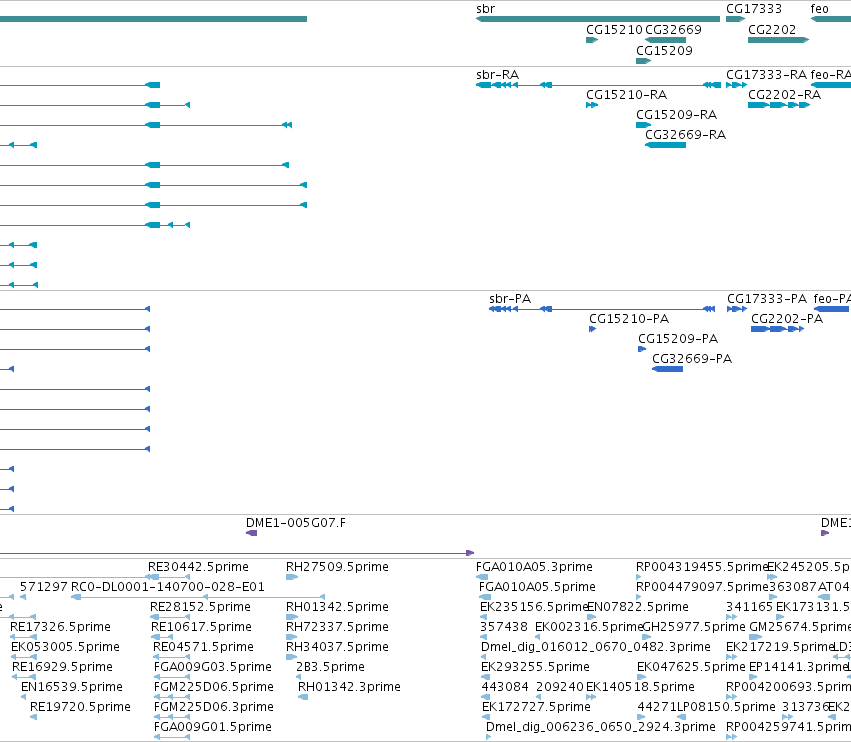This screenshot has height=742, width=851.
Task: Select the RE04571.5prime EST
Action: [172, 657]
